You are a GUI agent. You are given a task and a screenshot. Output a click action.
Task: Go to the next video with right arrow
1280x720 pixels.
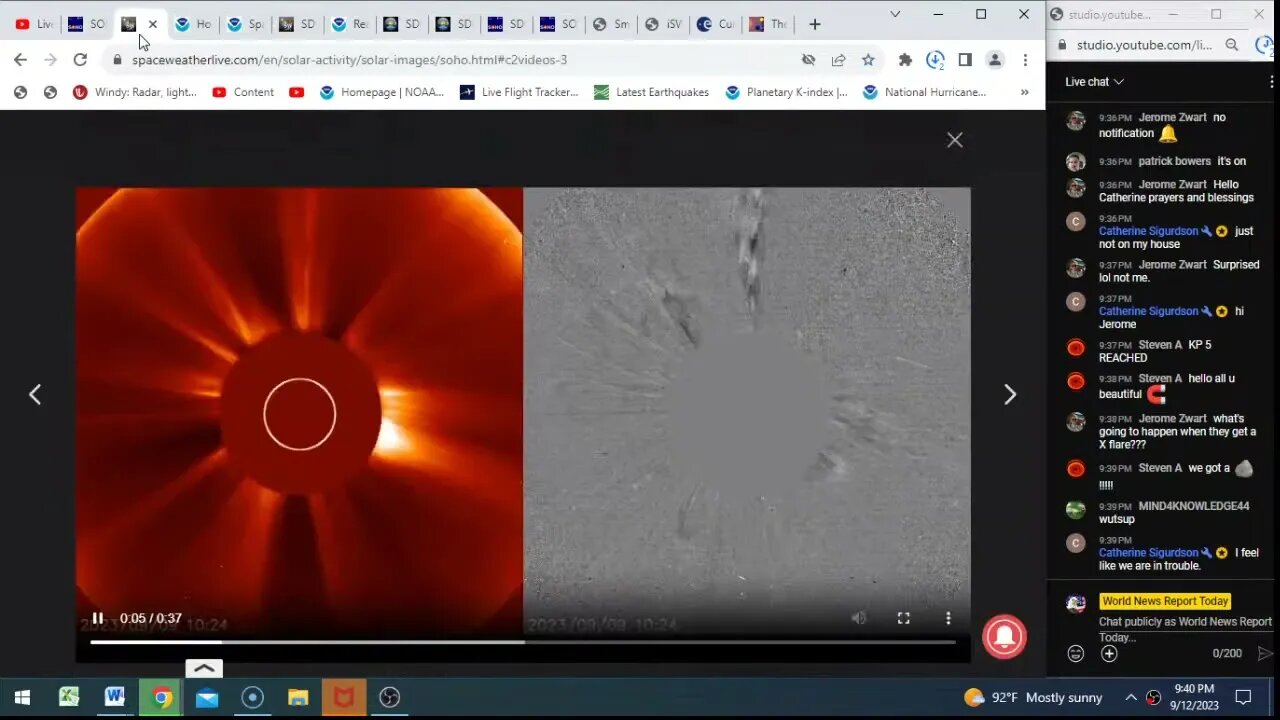click(x=1010, y=394)
